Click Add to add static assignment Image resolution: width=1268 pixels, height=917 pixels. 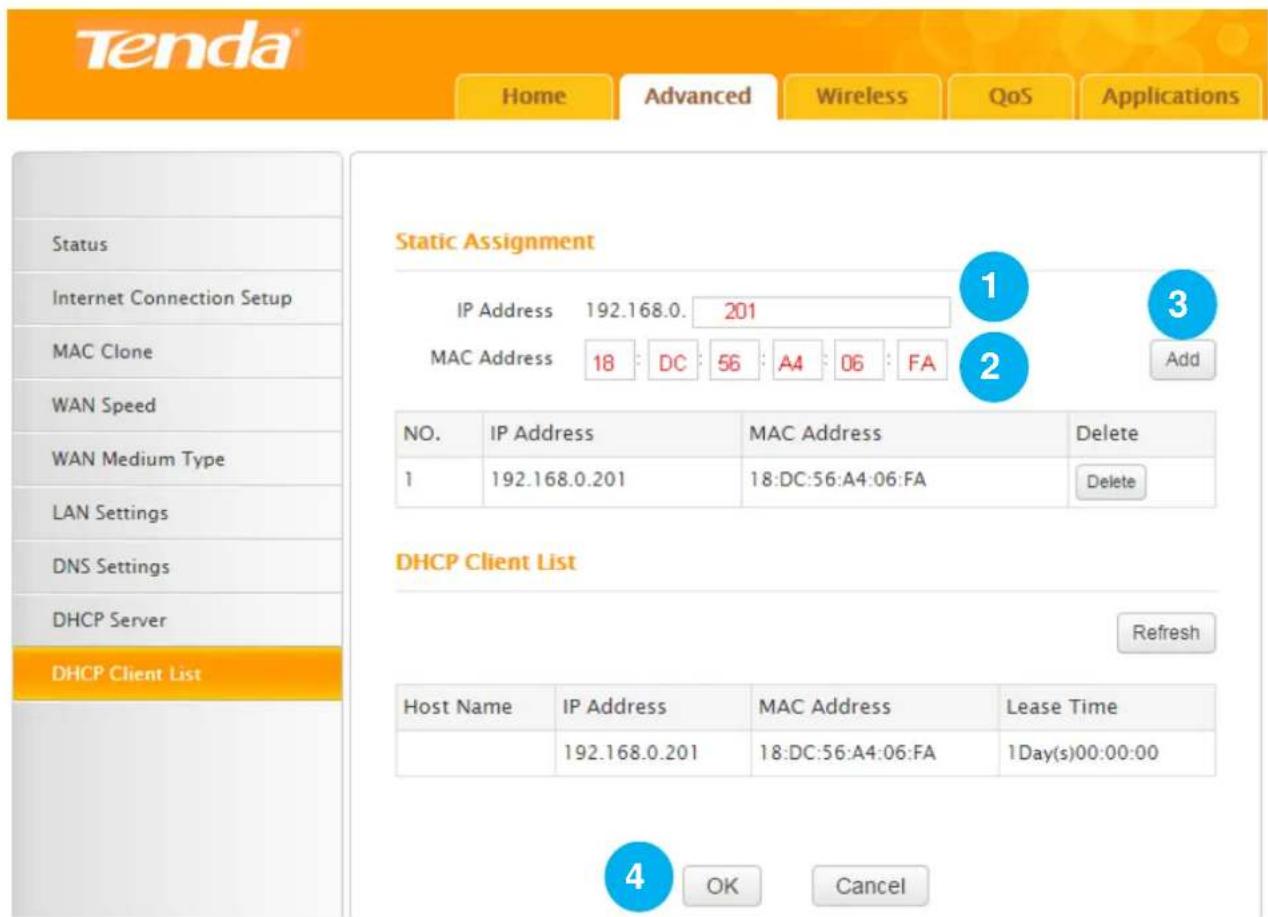(1182, 361)
